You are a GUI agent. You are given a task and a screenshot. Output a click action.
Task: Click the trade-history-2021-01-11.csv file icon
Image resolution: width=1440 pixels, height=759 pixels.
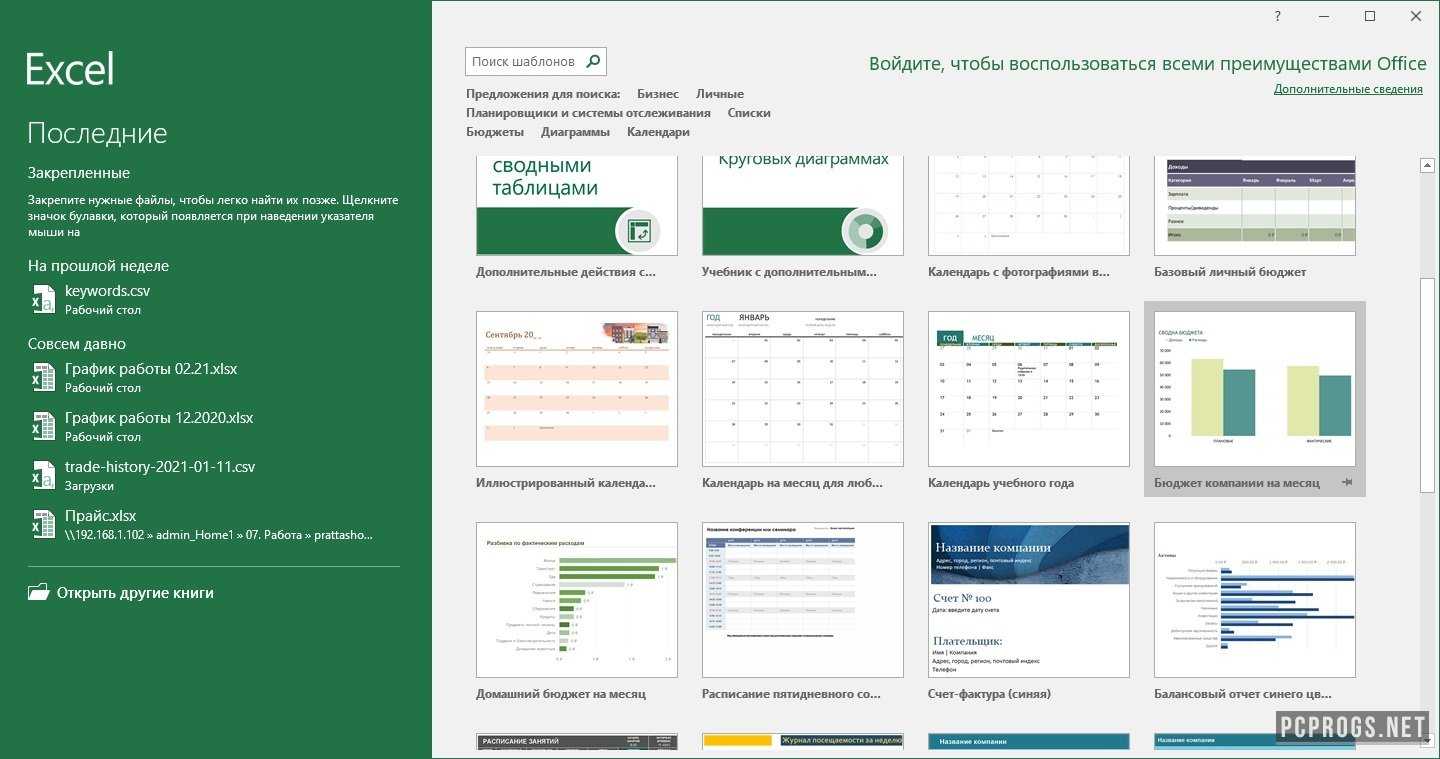(x=43, y=475)
